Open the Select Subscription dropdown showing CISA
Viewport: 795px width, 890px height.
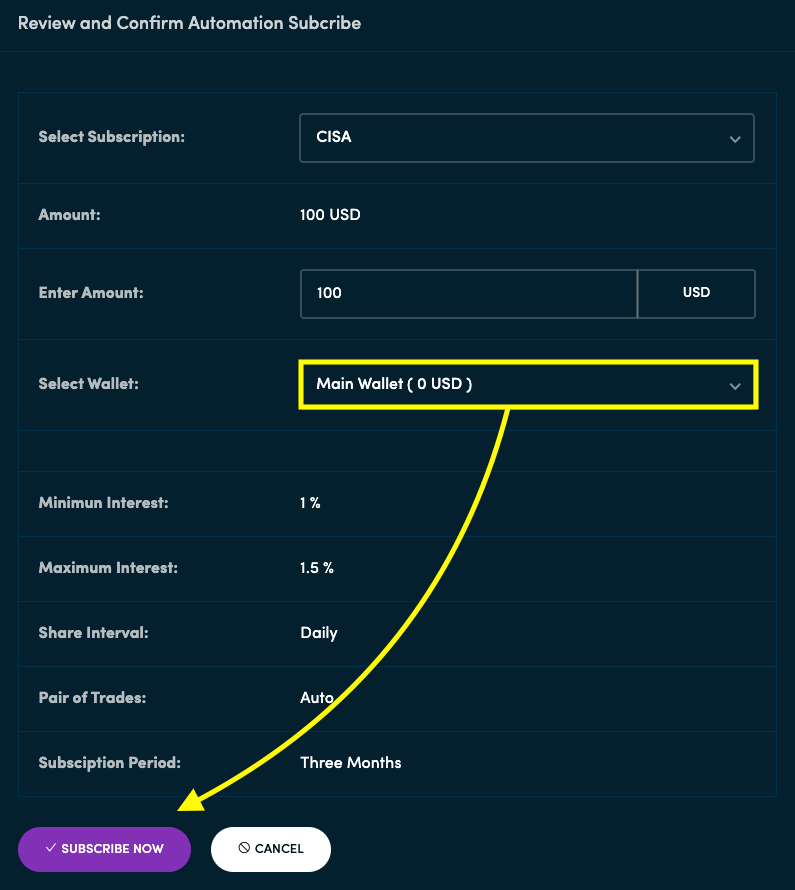(527, 138)
